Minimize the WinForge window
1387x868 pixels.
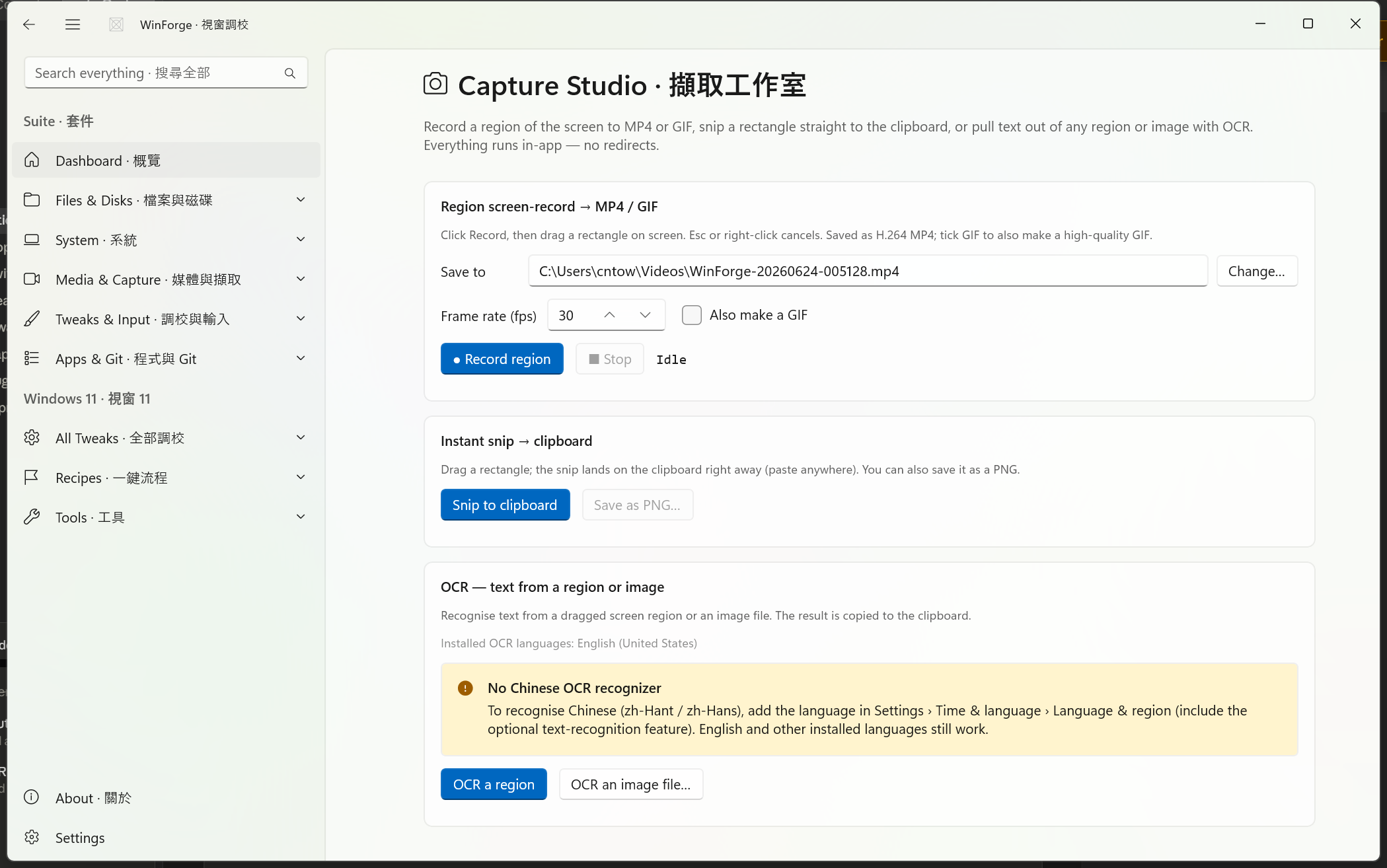point(1260,24)
